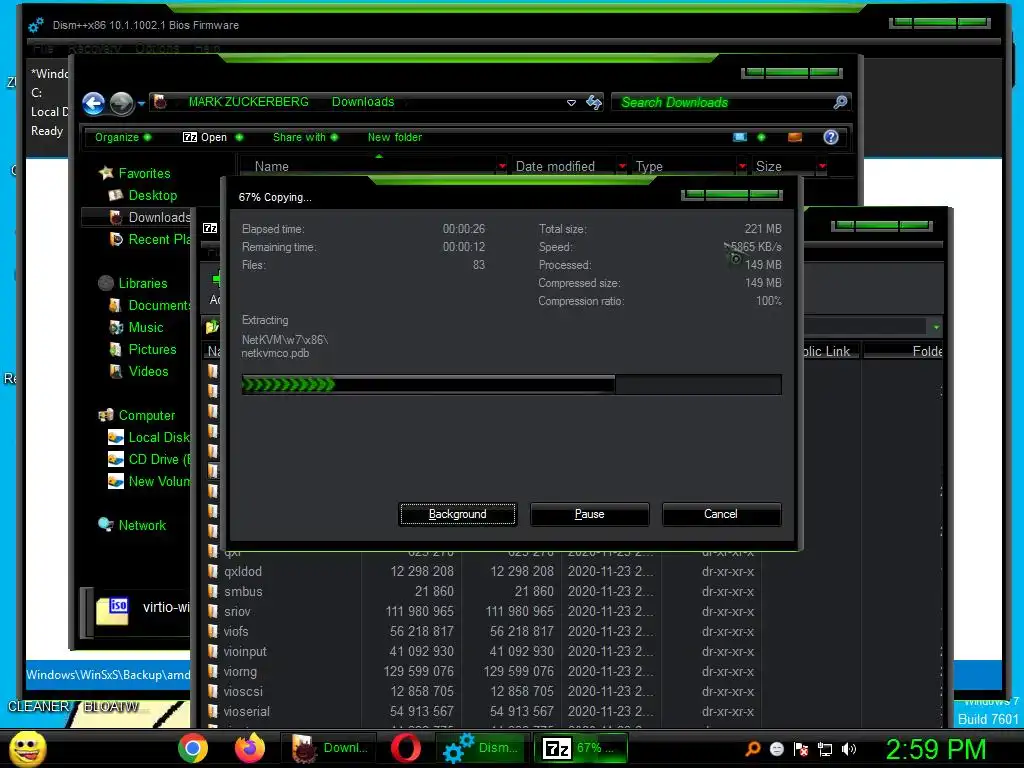Open the recent pages dropdown next to Forward
Screen dimensions: 1024x768
[141, 103]
